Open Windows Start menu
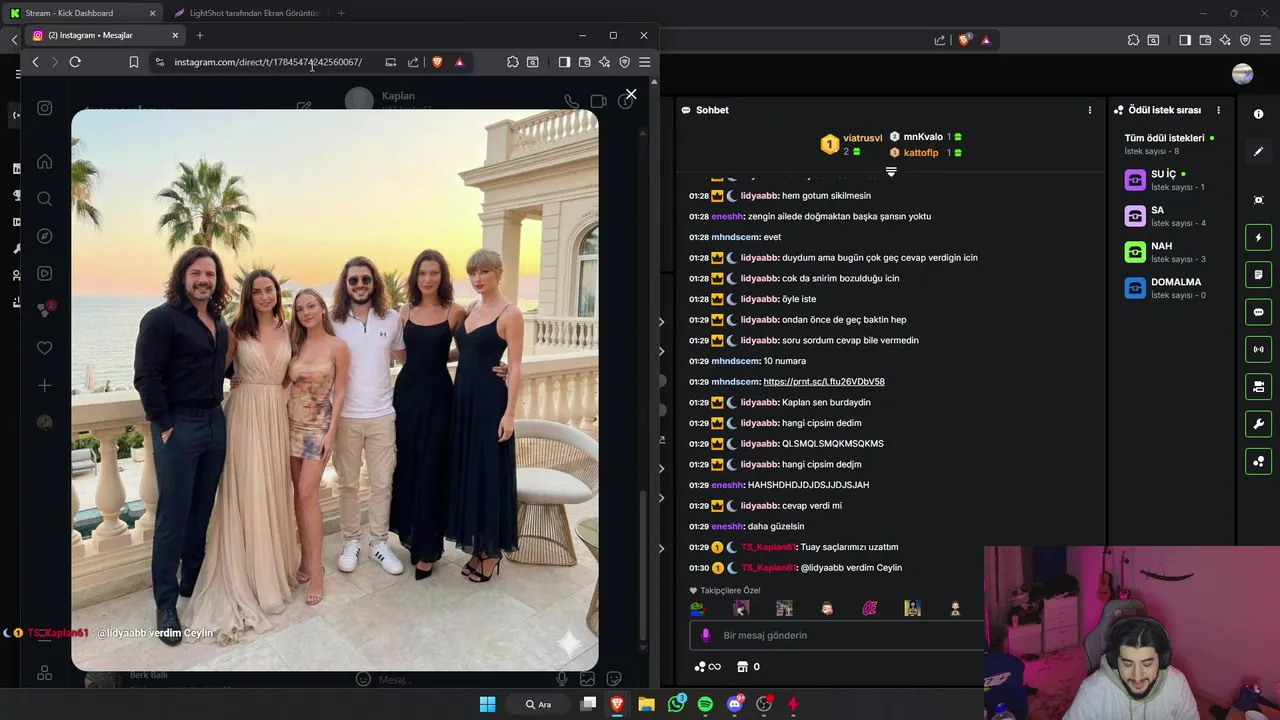The image size is (1280, 720). pos(487,704)
